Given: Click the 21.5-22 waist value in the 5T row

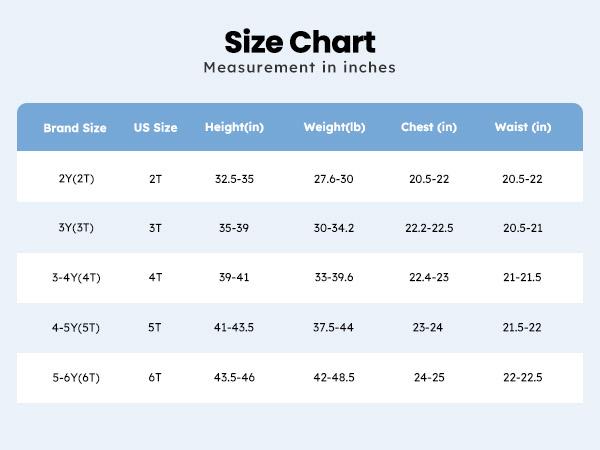Looking at the screenshot, I should [522, 327].
